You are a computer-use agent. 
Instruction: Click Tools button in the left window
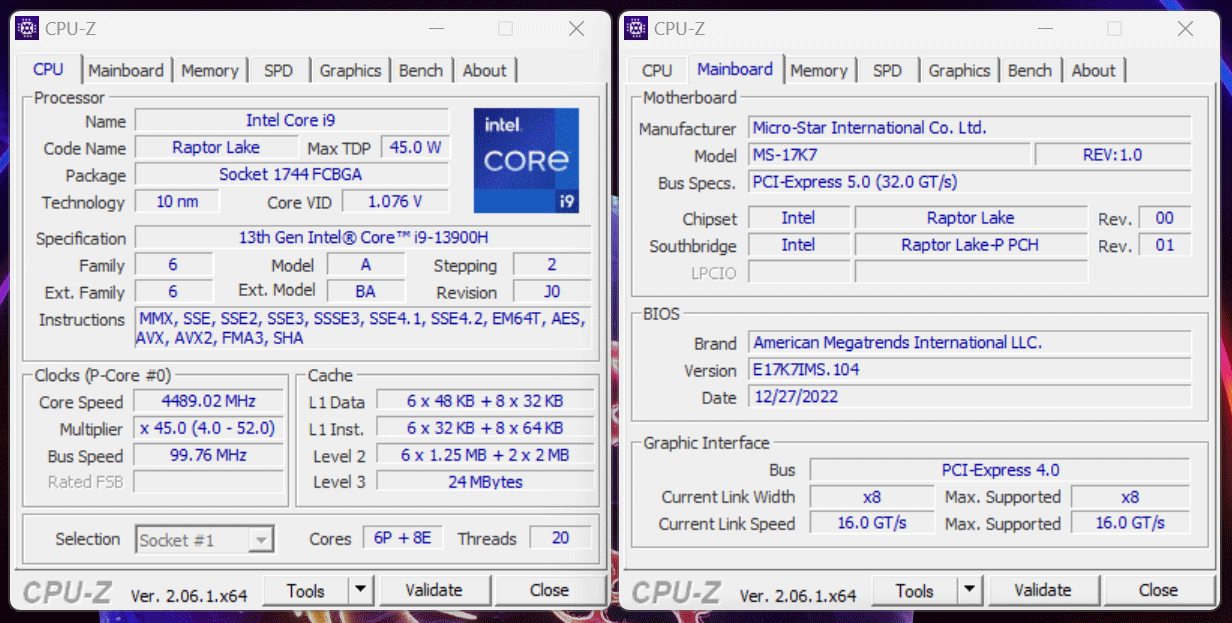306,590
